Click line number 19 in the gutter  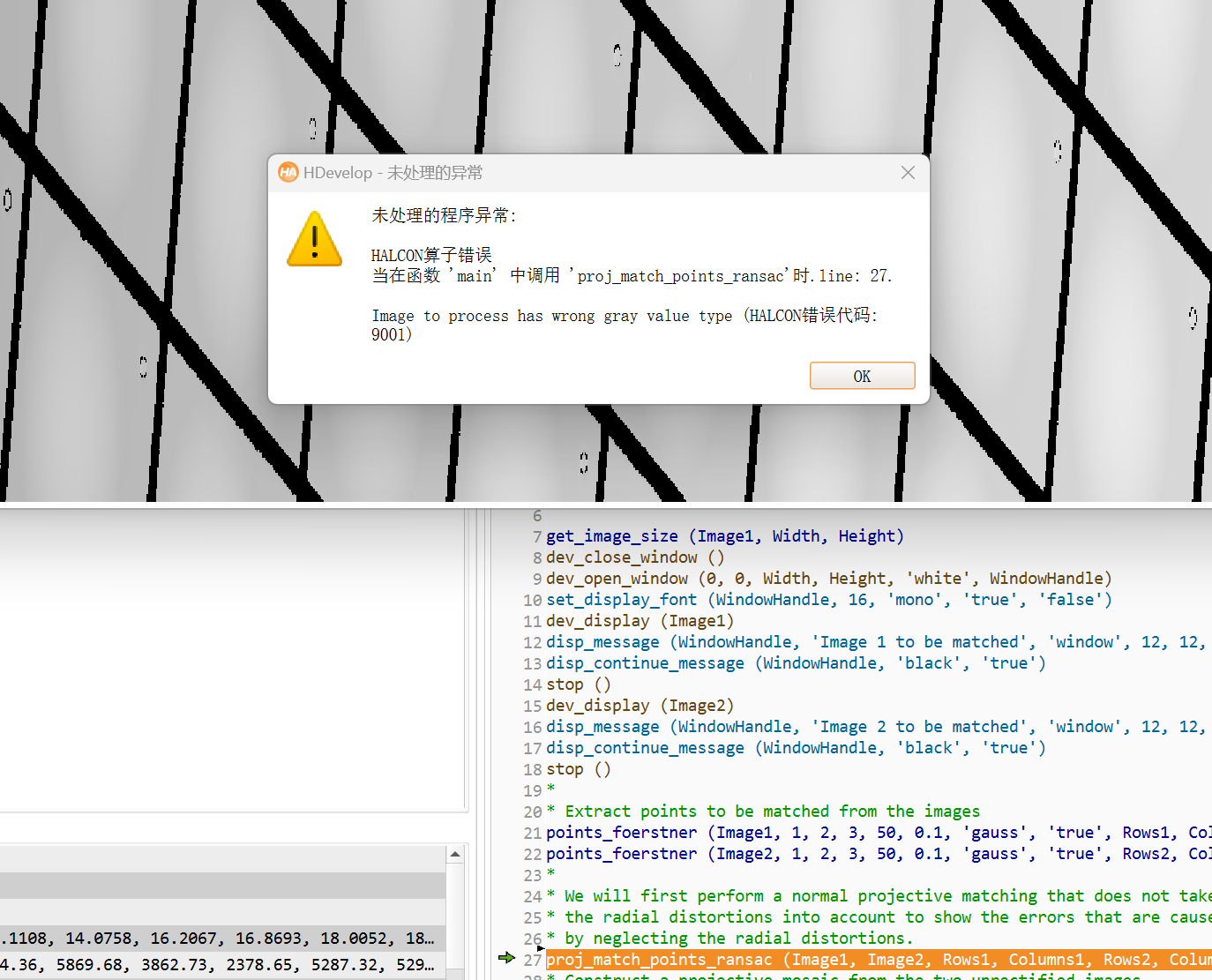click(532, 791)
